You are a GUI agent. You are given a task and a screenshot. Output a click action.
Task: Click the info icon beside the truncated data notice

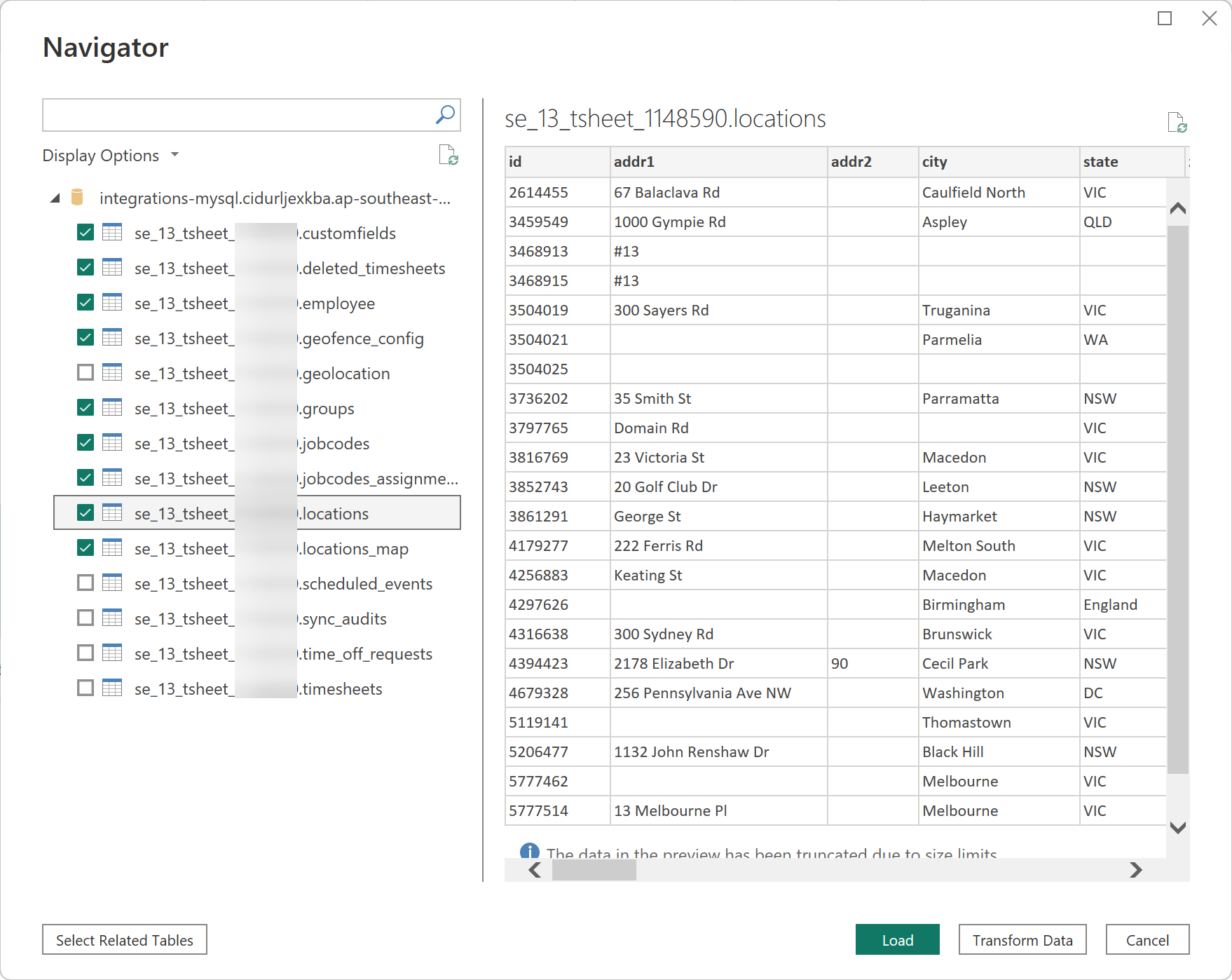pos(530,851)
